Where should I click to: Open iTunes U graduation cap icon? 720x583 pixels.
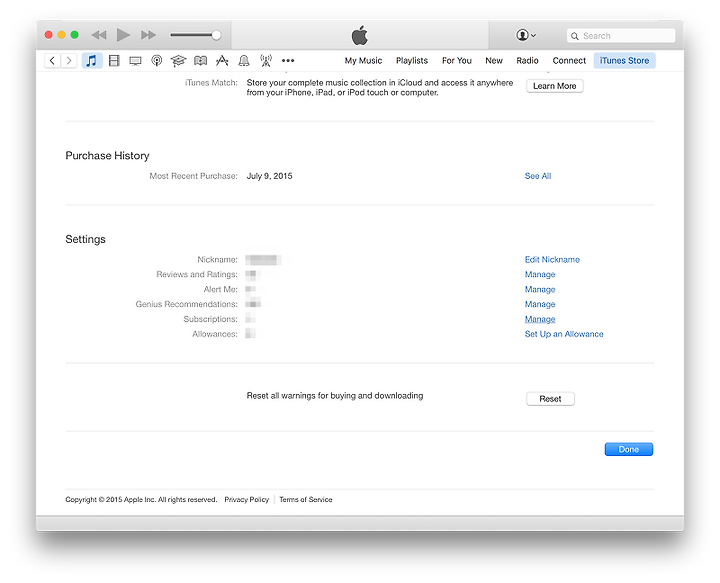pos(178,61)
